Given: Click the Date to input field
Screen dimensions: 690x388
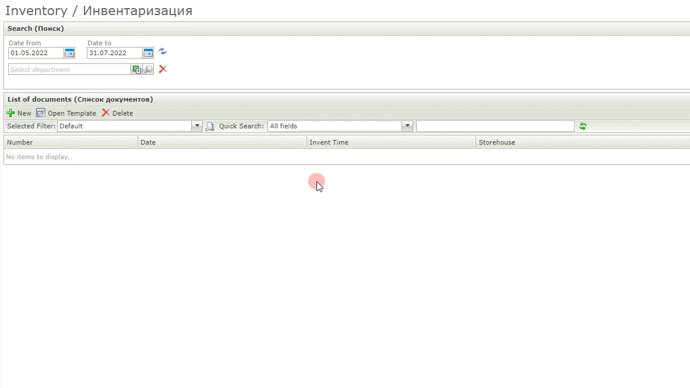Looking at the screenshot, I should click(x=115, y=53).
